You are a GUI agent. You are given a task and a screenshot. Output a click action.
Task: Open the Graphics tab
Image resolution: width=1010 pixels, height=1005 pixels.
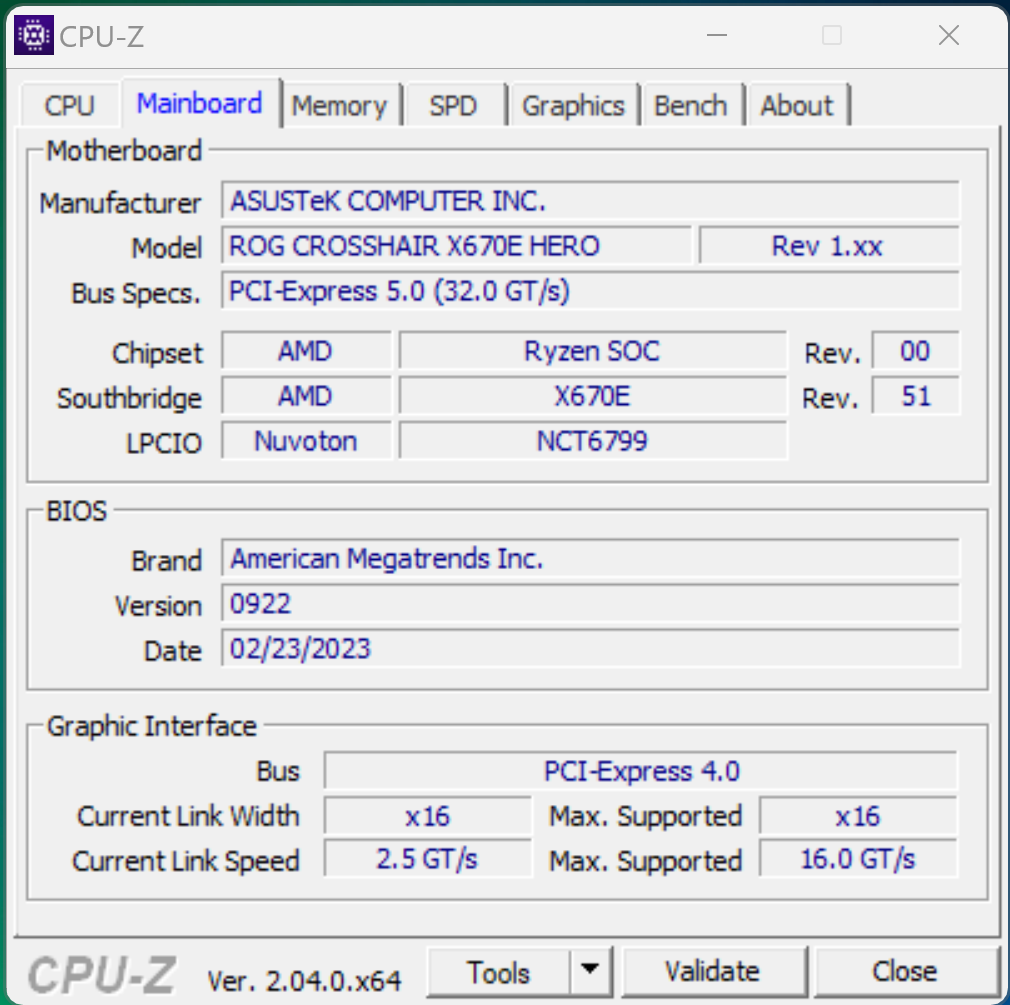[x=573, y=106]
